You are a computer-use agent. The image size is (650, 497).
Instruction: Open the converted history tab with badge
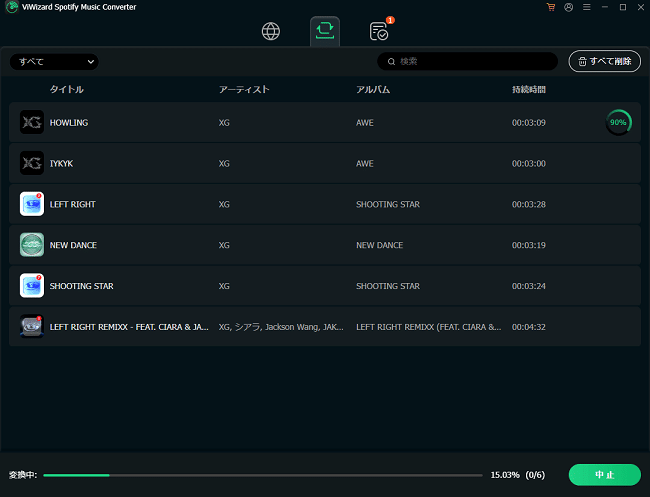pyautogui.click(x=379, y=31)
